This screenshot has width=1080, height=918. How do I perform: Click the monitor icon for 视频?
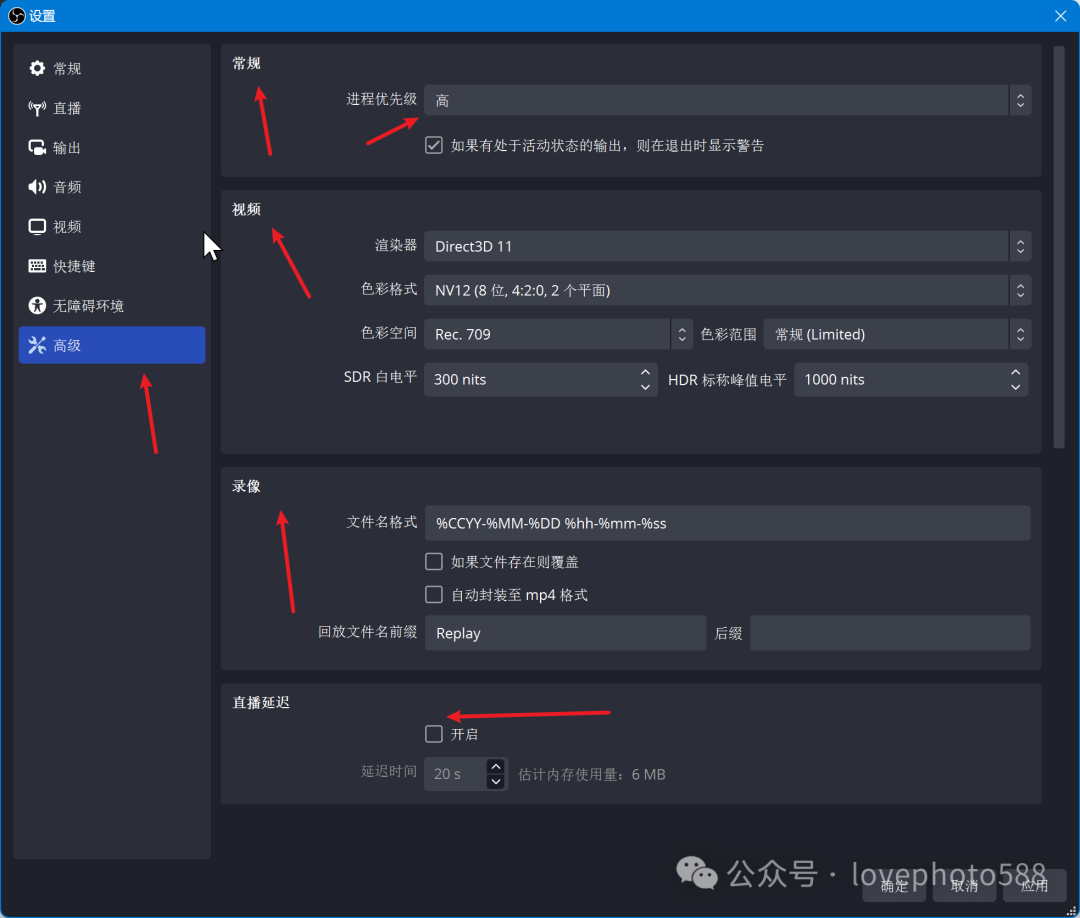pos(37,227)
